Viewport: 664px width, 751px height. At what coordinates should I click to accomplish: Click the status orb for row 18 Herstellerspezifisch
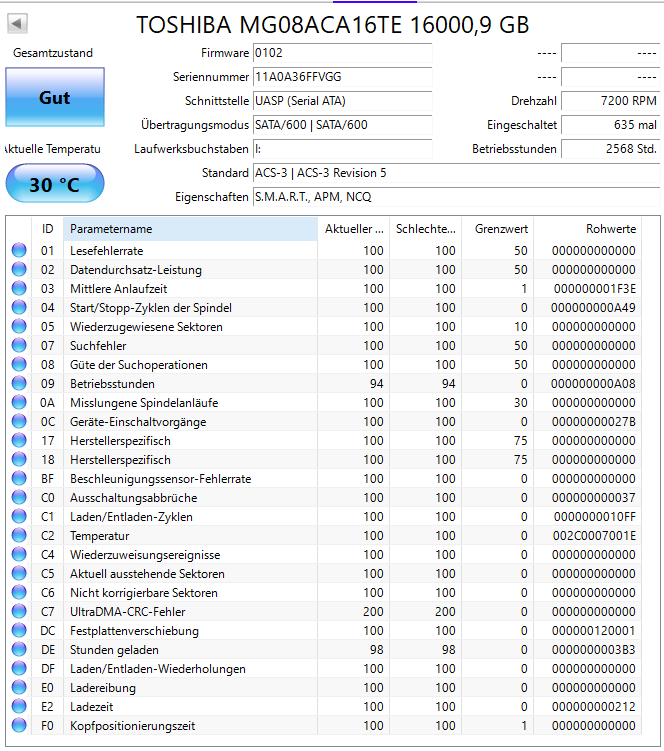(19, 459)
